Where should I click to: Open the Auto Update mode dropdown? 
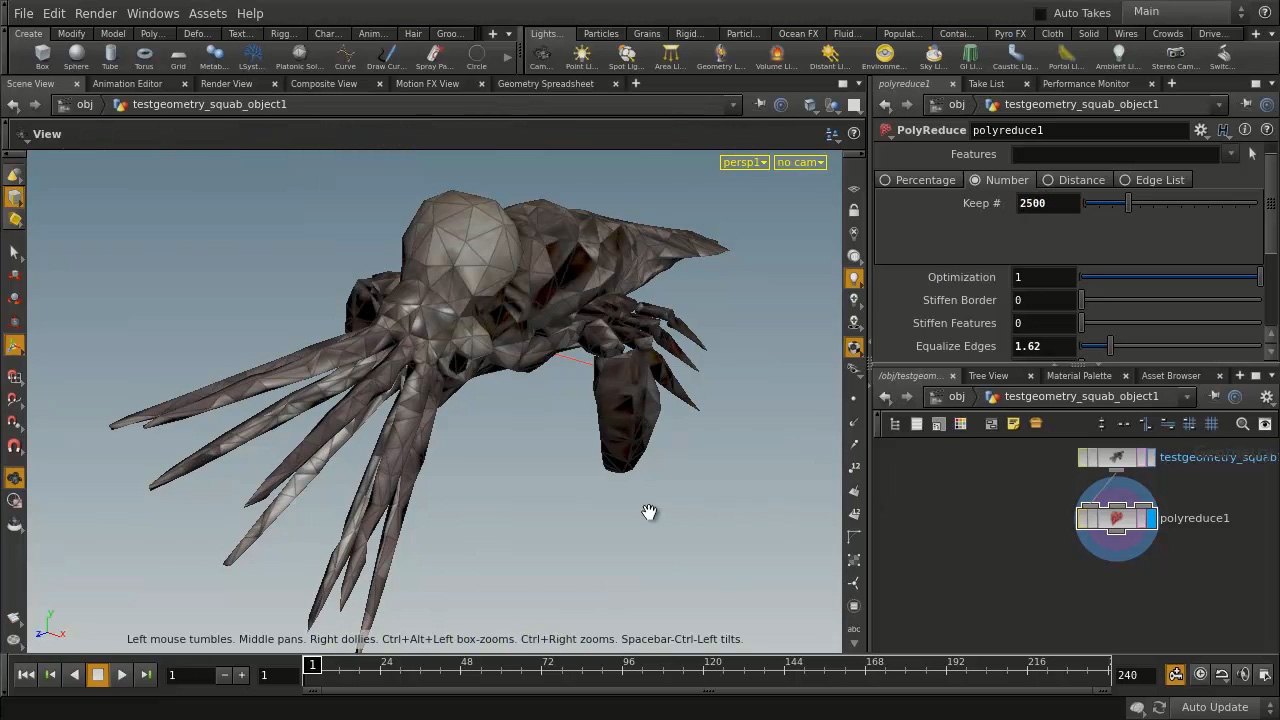1222,707
